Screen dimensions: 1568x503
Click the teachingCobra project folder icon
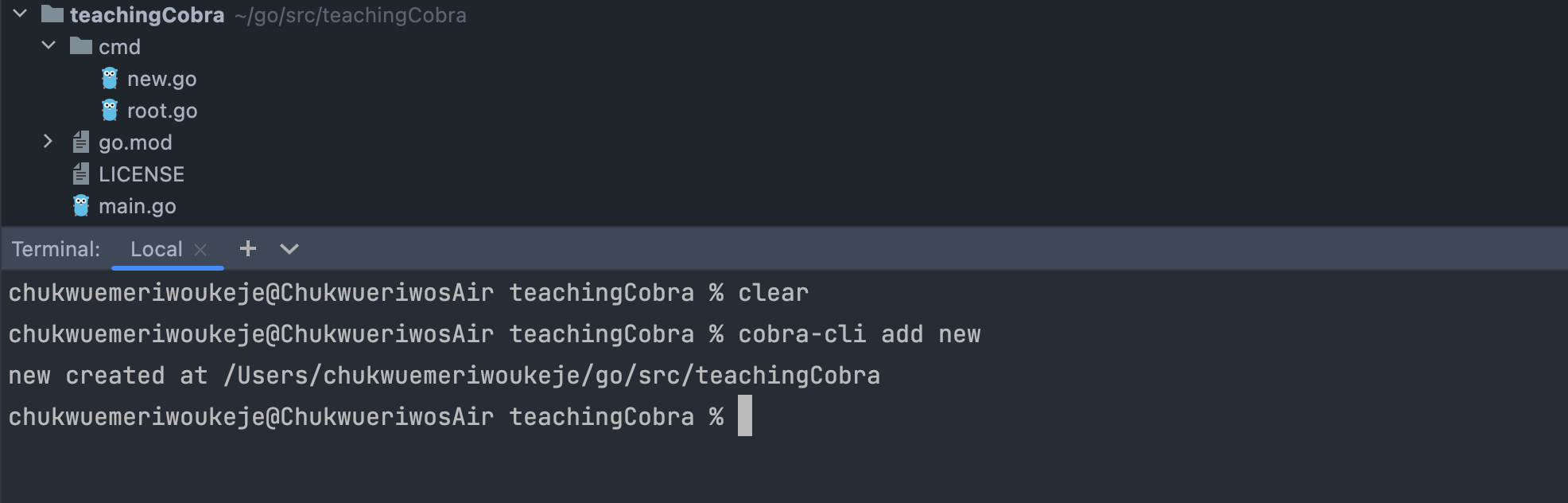coord(52,14)
